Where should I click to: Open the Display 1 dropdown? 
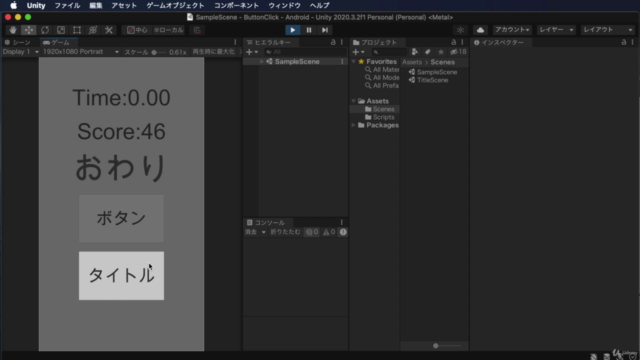(20, 52)
